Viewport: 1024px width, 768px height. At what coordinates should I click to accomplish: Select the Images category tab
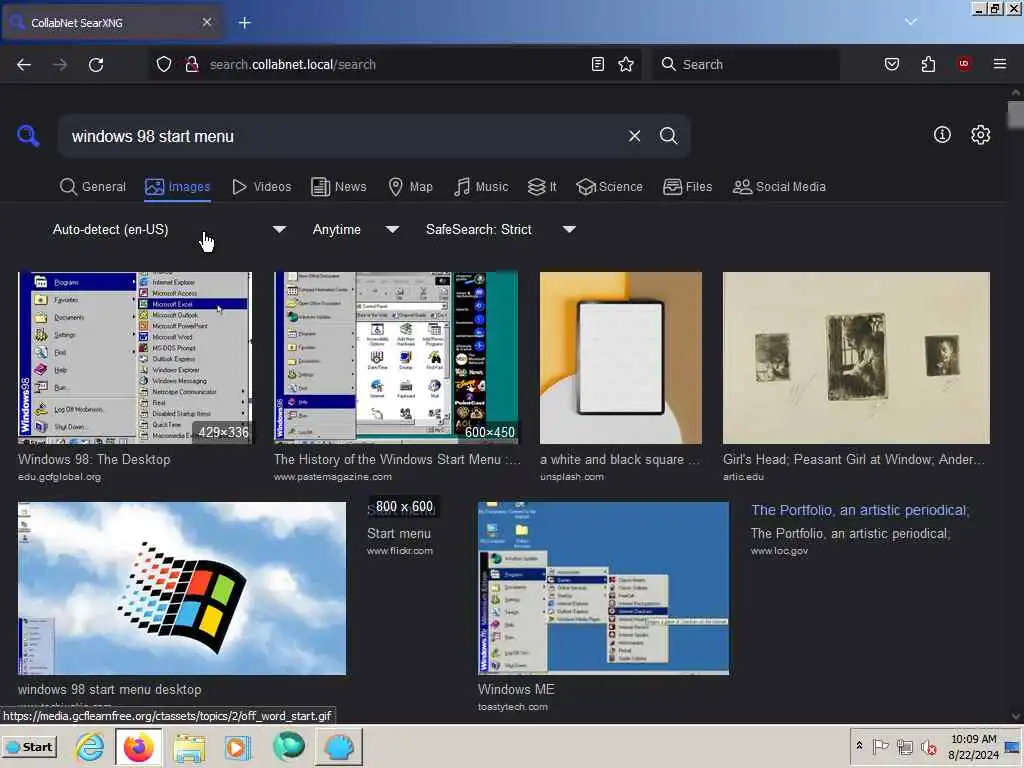pos(178,187)
